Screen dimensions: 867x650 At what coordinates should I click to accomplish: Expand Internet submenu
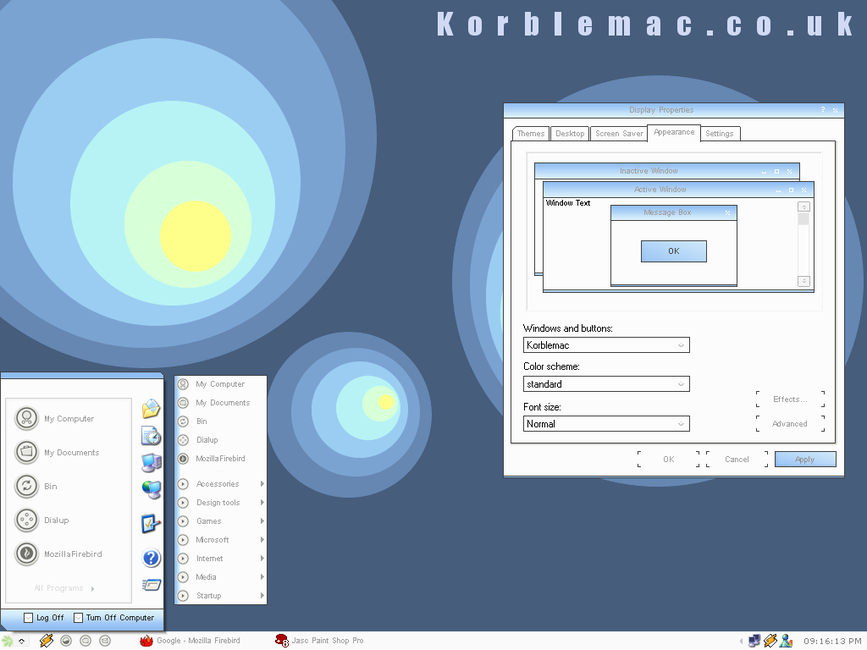(x=221, y=558)
